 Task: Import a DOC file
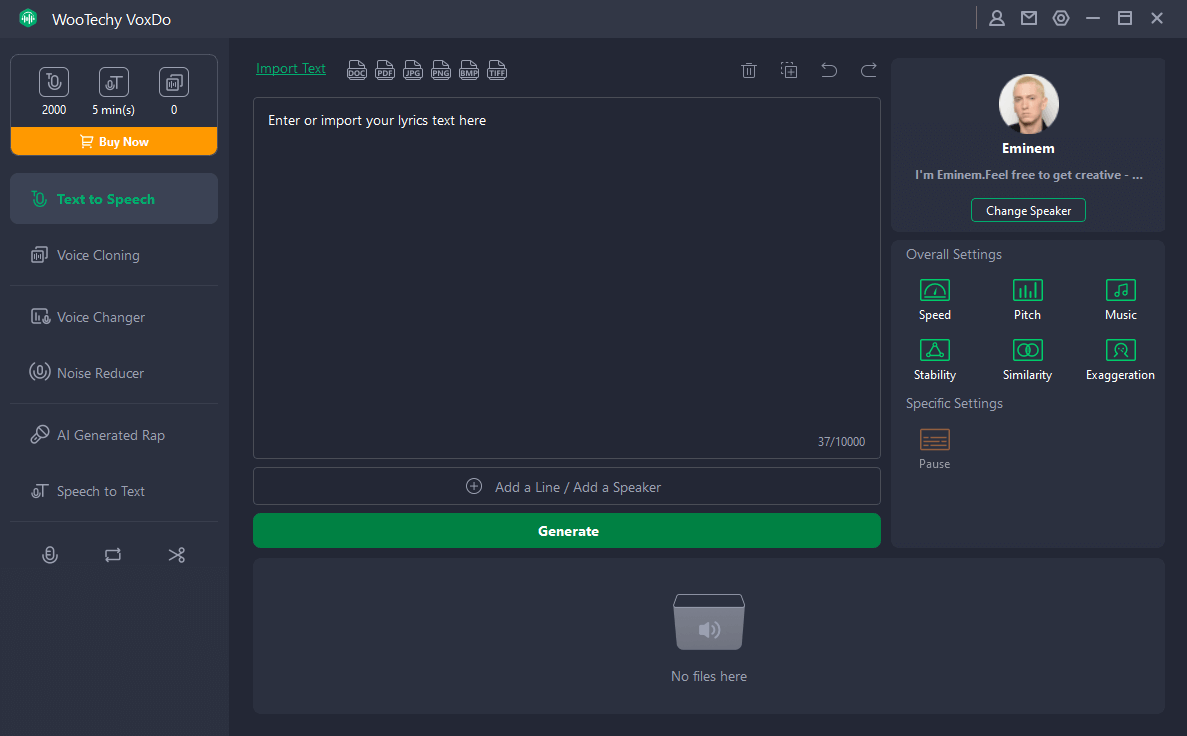point(357,70)
